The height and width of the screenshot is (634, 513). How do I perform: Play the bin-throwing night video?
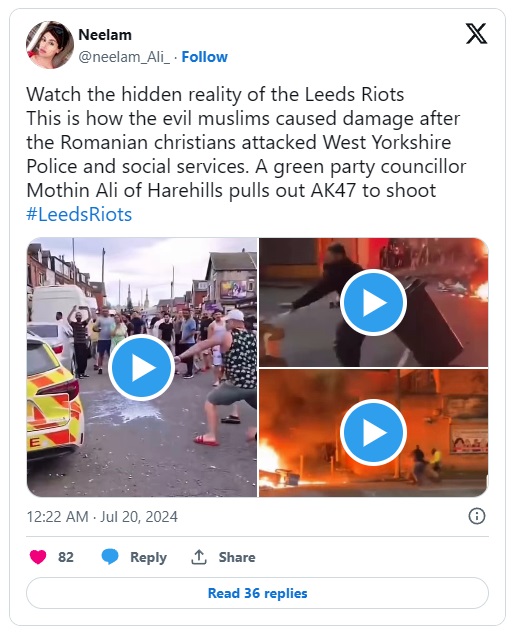coord(373,302)
